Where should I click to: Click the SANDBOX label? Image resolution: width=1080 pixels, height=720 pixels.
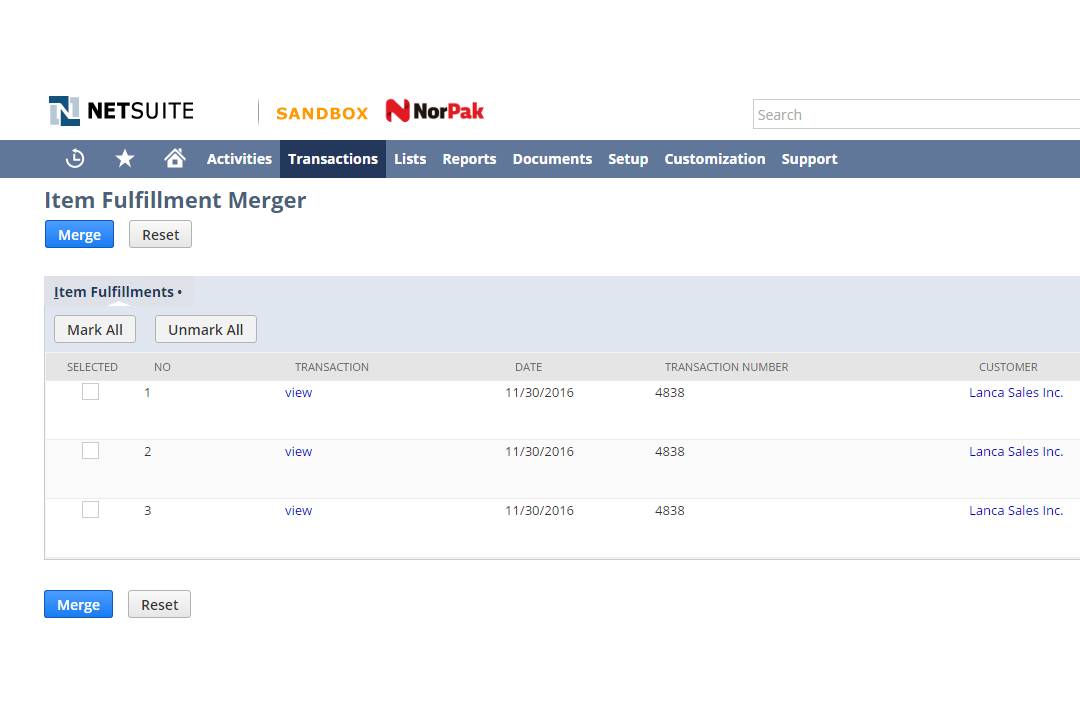[322, 113]
